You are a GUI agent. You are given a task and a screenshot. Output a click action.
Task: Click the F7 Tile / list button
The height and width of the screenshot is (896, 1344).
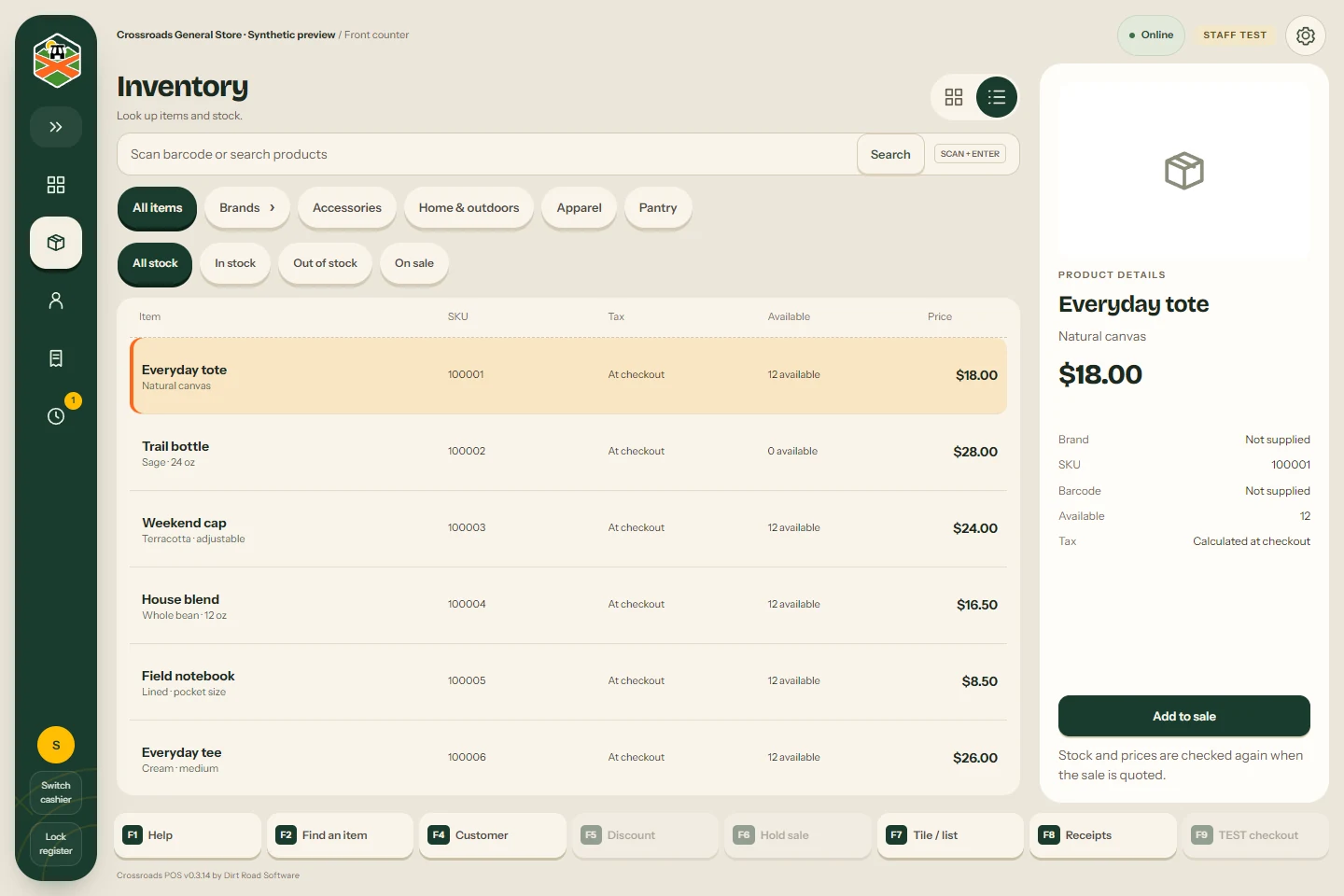coord(951,835)
